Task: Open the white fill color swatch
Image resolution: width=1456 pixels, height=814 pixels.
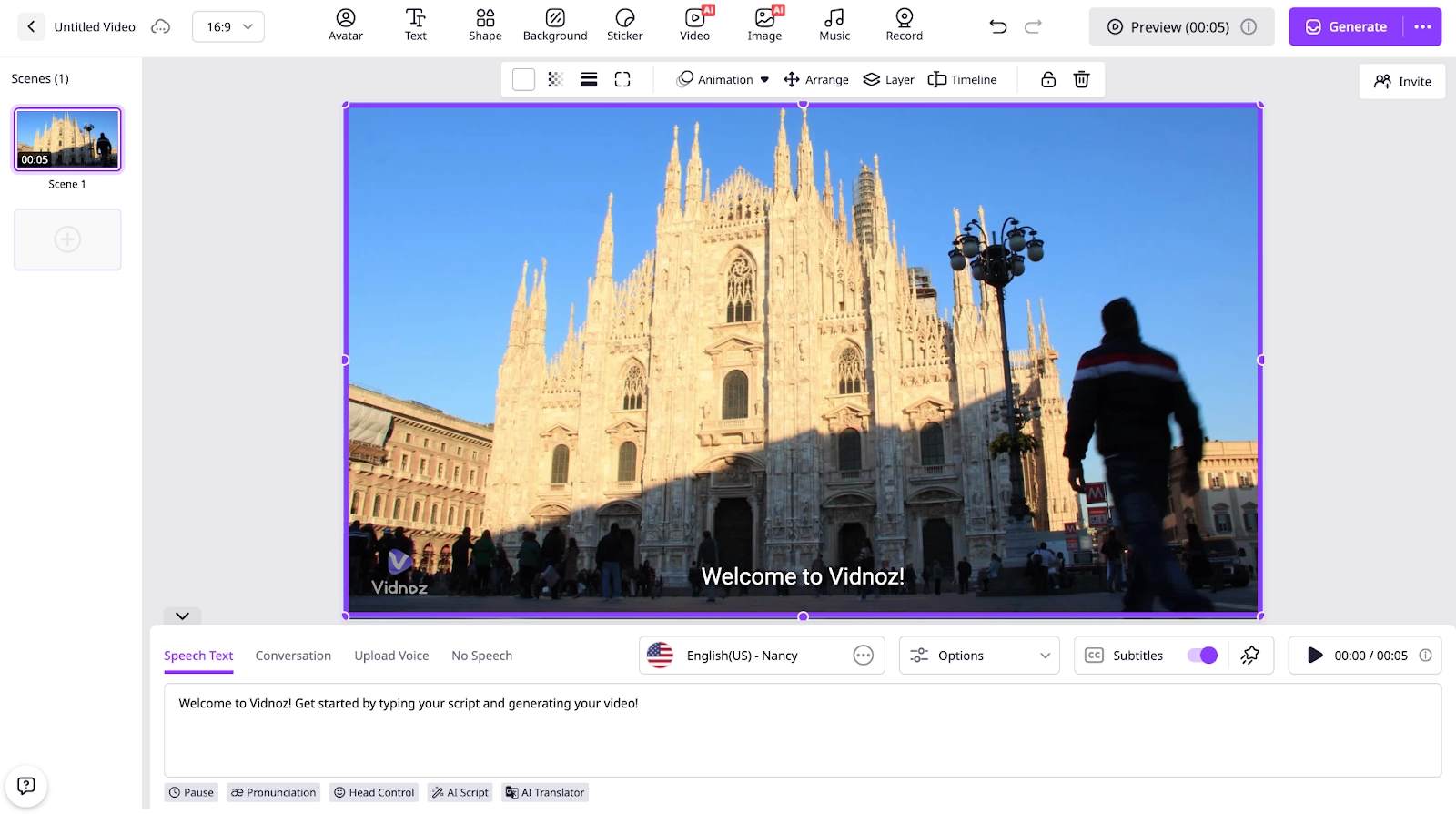Action: (523, 79)
